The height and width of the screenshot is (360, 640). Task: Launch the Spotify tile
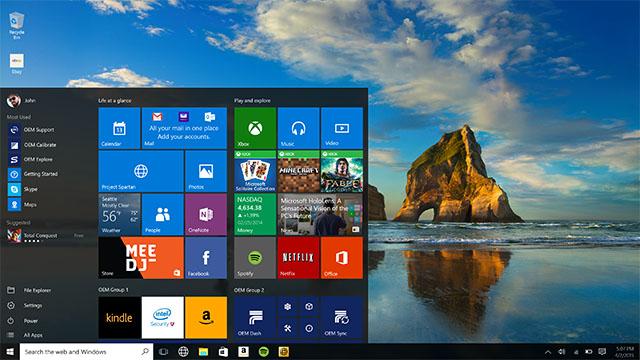(x=255, y=258)
